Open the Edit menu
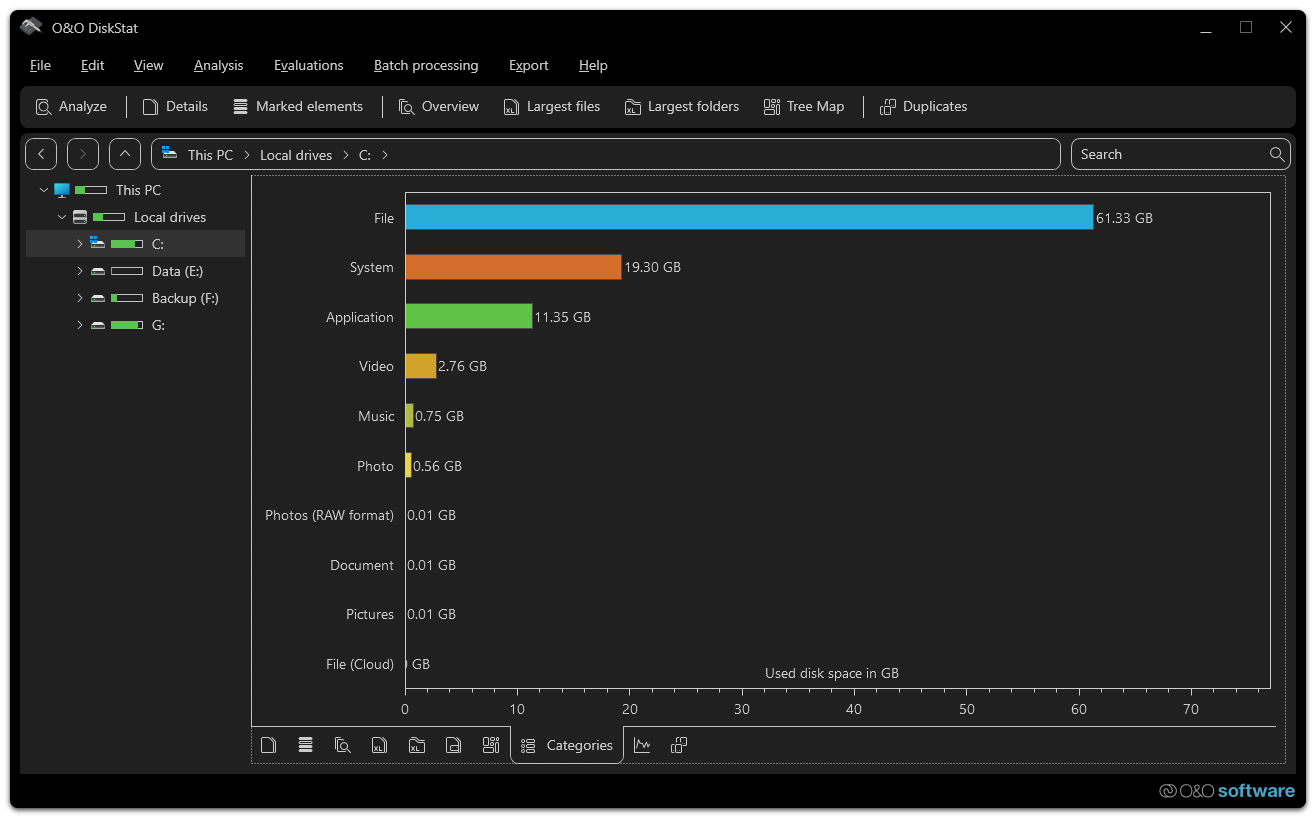Viewport: 1316px width, 818px height. [x=93, y=65]
